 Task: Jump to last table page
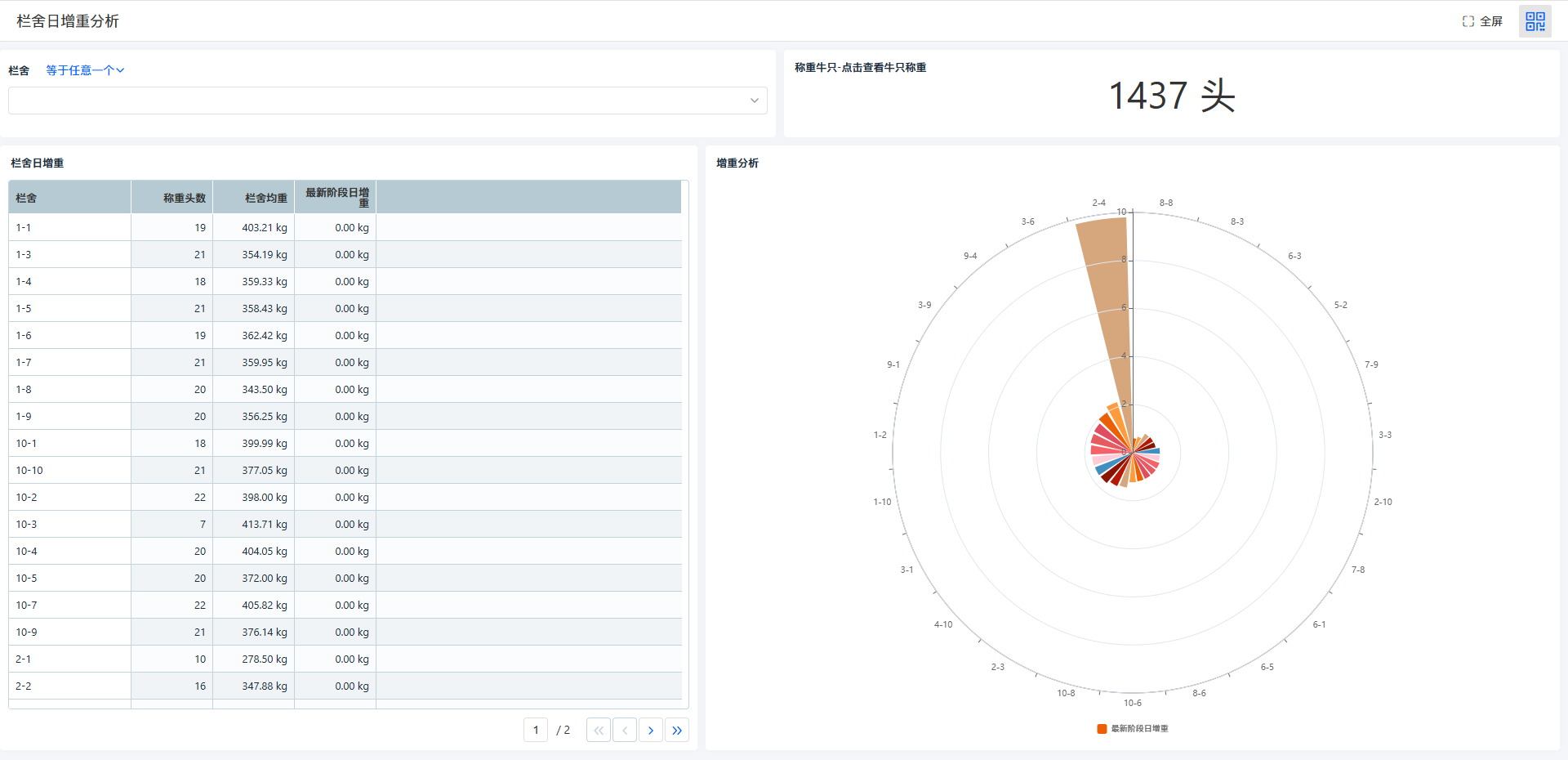tap(677, 730)
